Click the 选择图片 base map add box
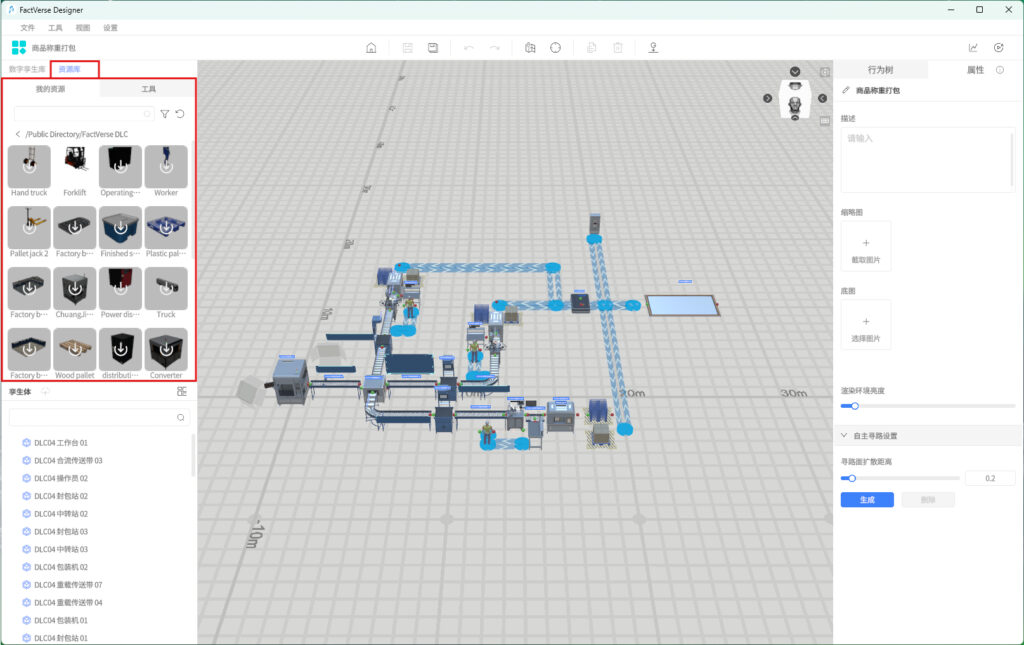The height and width of the screenshot is (645, 1024). click(866, 325)
